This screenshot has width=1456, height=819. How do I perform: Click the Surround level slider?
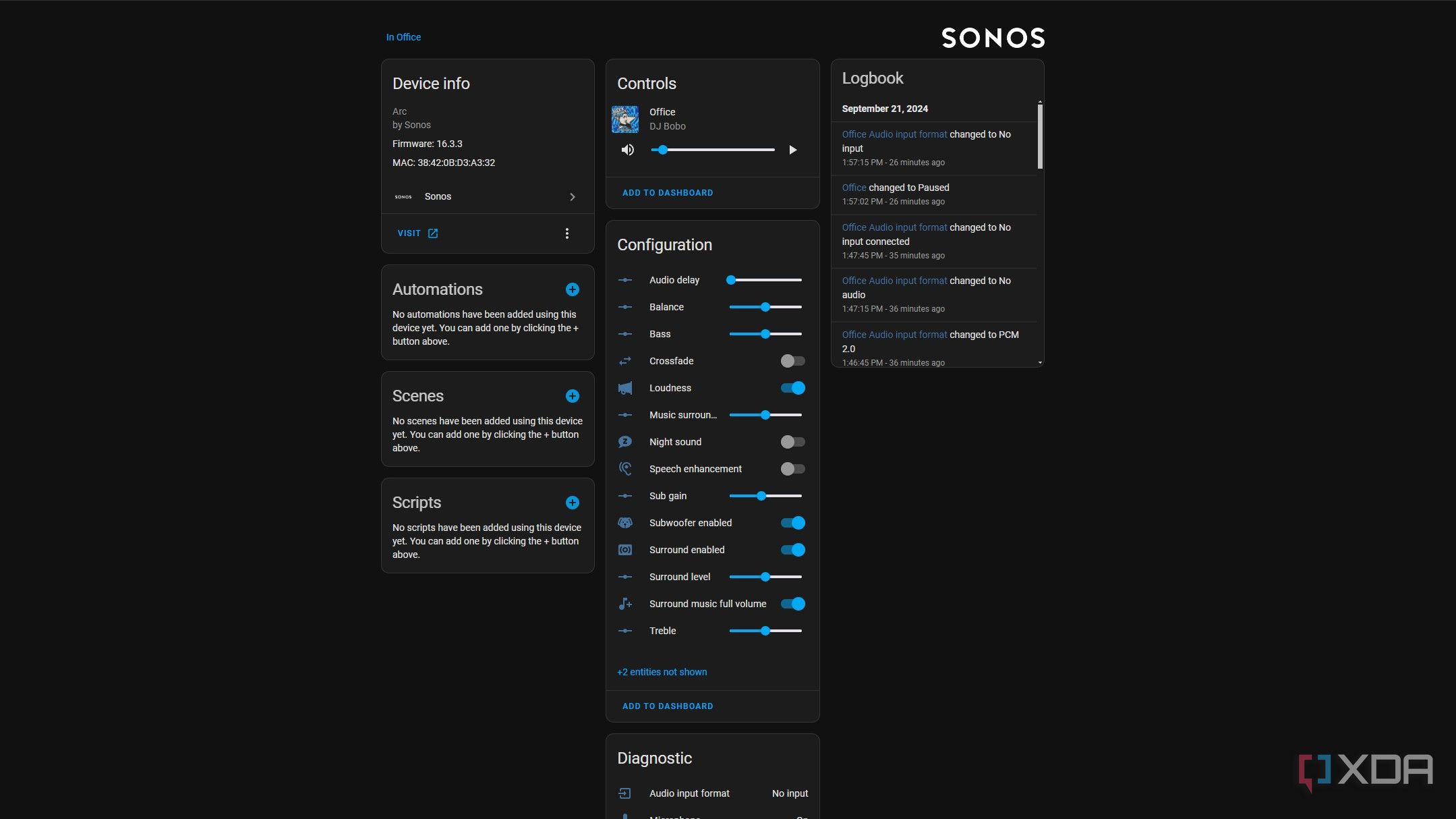tap(765, 577)
